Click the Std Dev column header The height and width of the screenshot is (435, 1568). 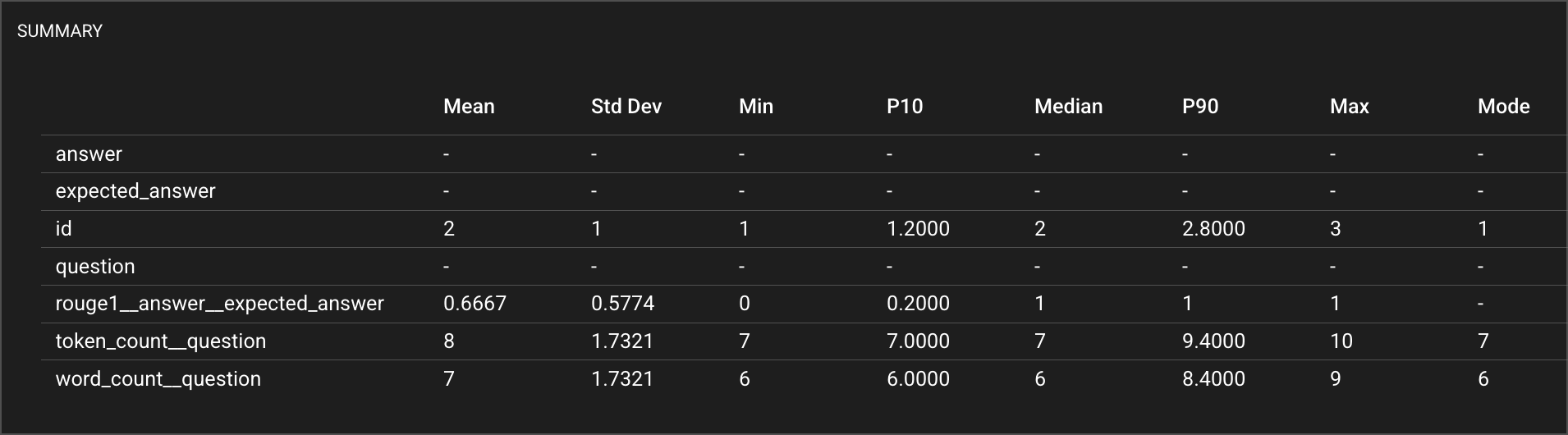pos(626,106)
